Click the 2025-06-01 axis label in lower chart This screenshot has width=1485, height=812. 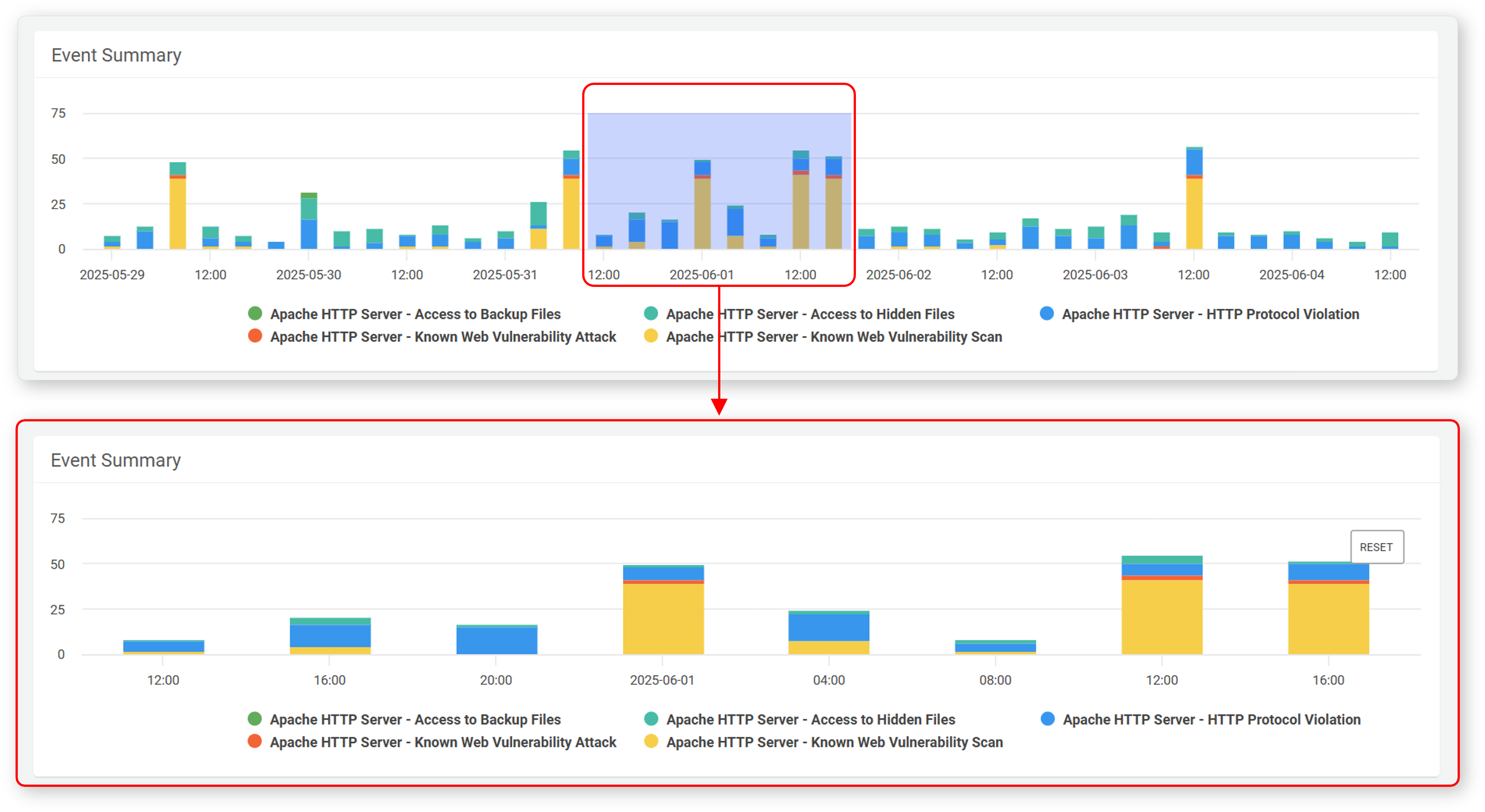pos(662,680)
